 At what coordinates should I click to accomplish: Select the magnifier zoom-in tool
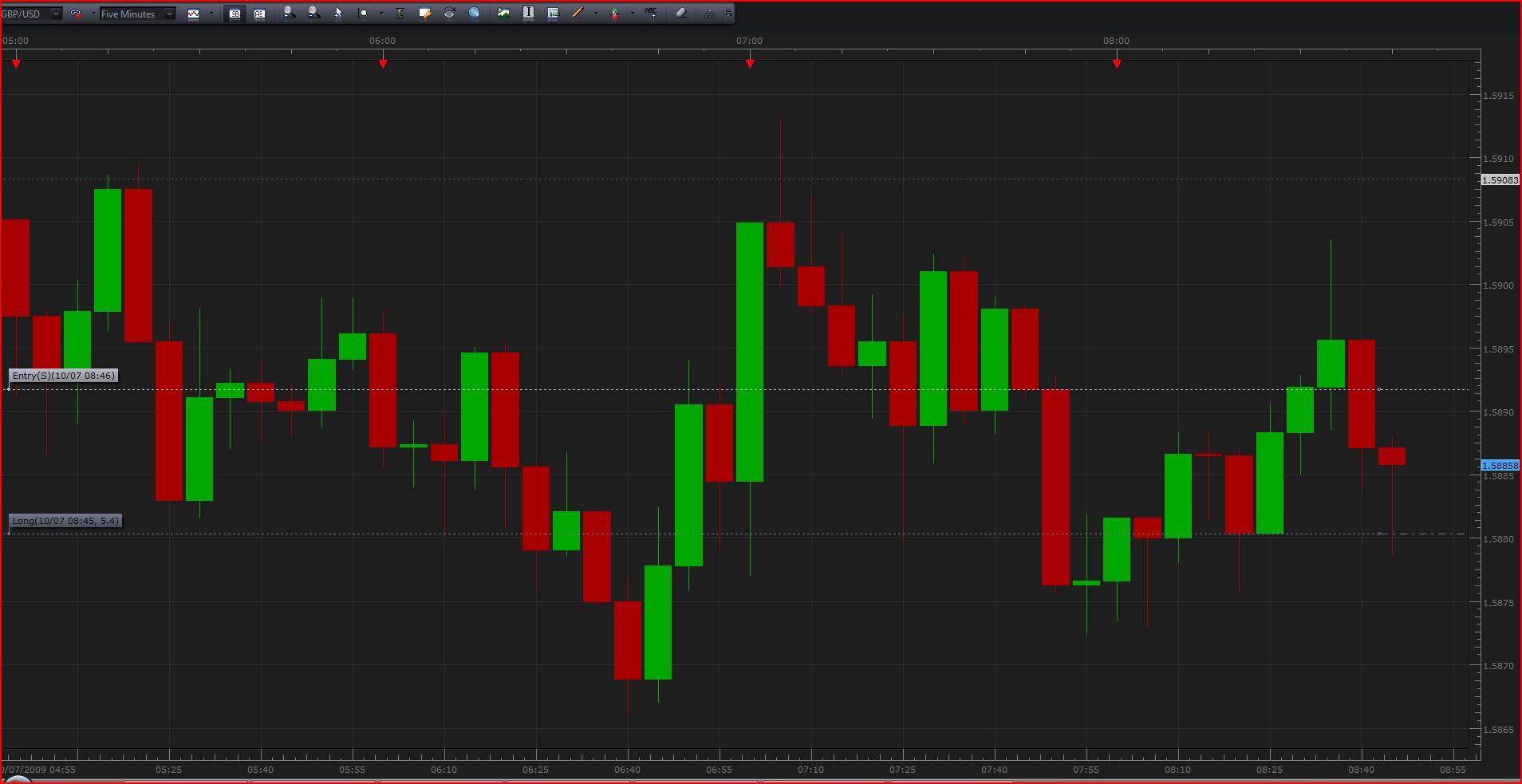(290, 14)
